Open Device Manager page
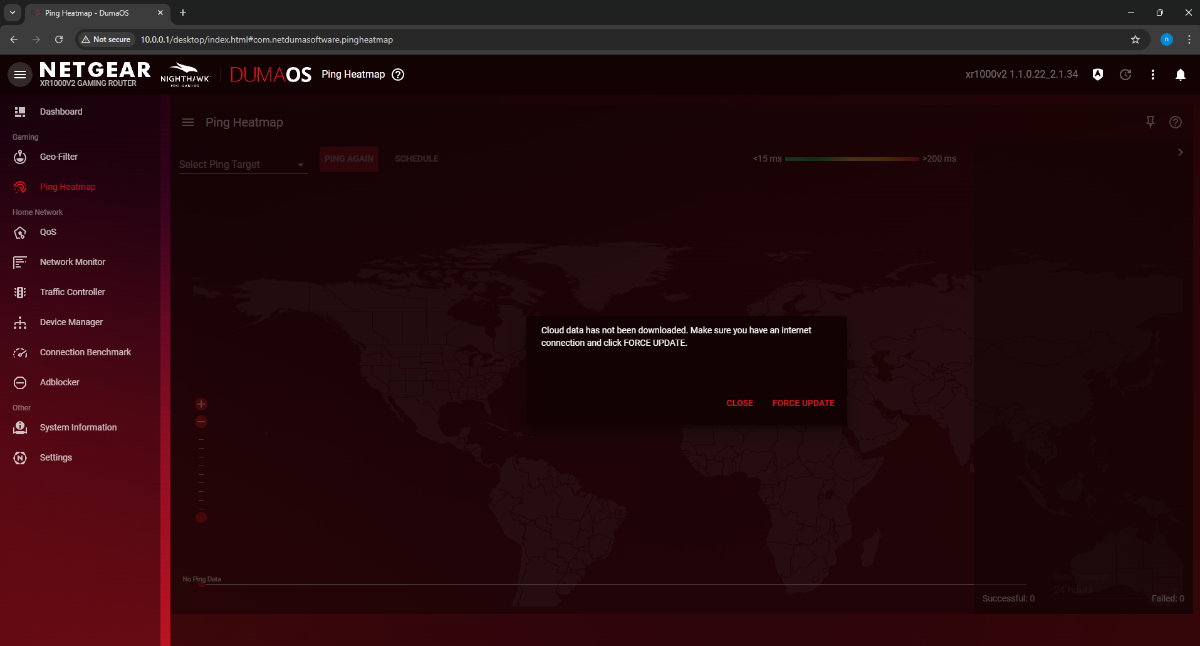1200x646 pixels. click(71, 322)
